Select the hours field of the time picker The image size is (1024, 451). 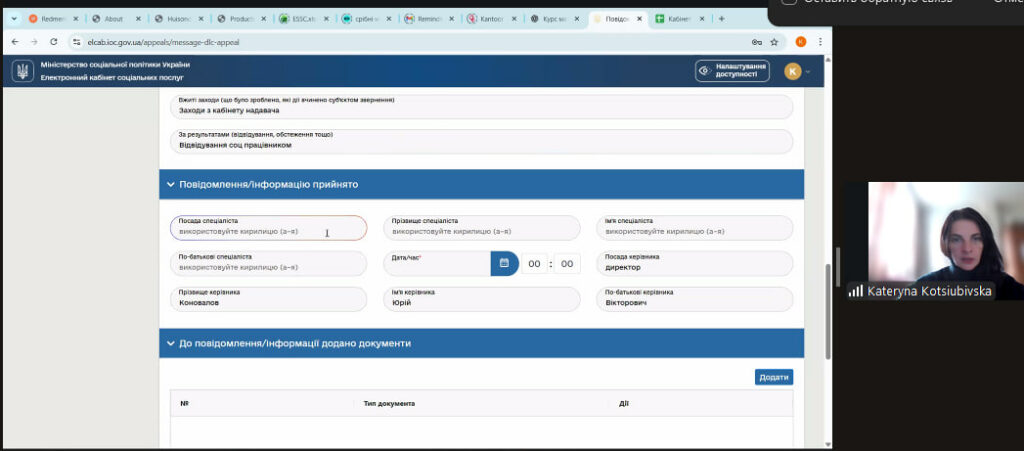click(534, 264)
